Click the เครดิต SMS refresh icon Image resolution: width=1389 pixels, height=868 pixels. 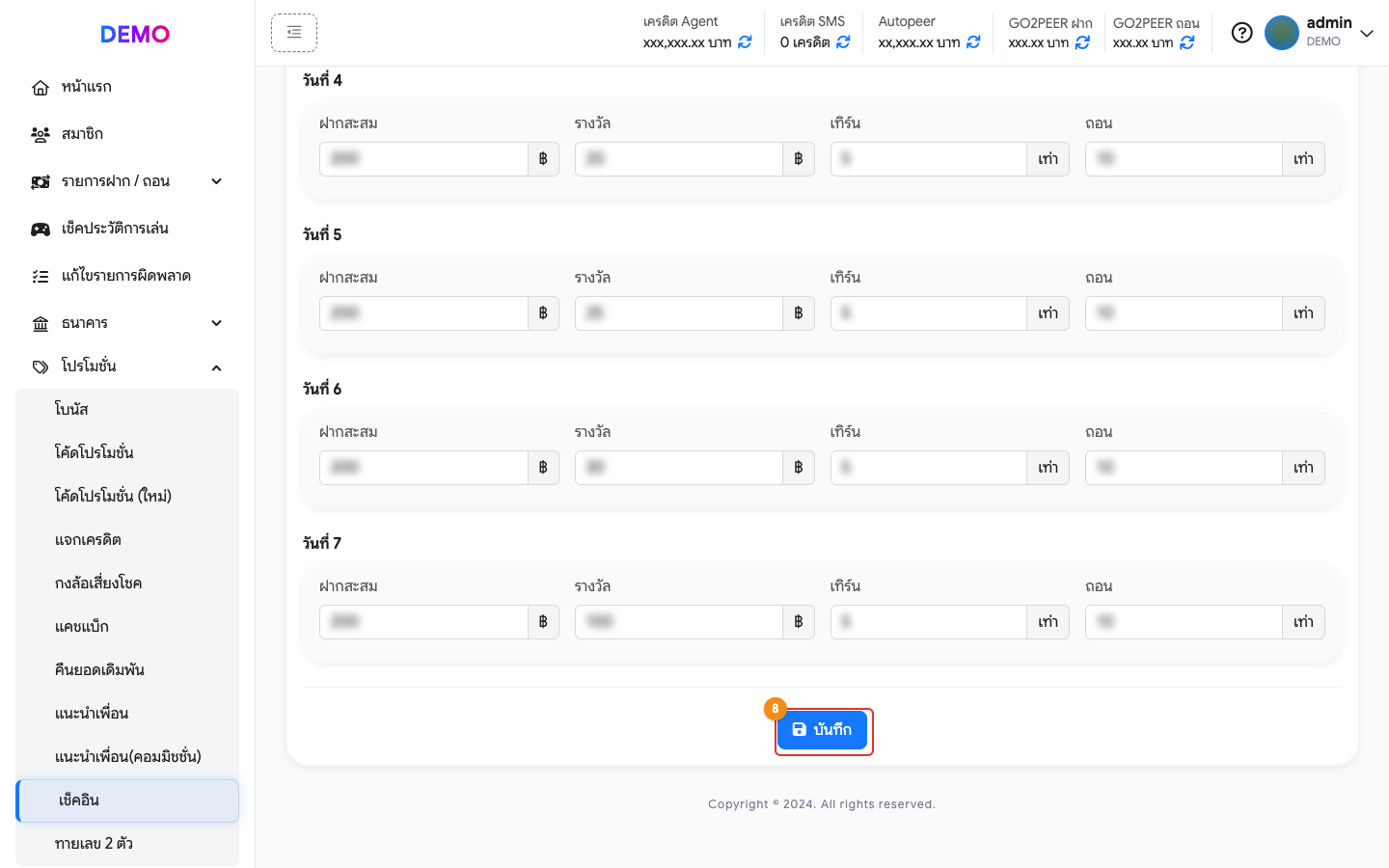(x=843, y=42)
